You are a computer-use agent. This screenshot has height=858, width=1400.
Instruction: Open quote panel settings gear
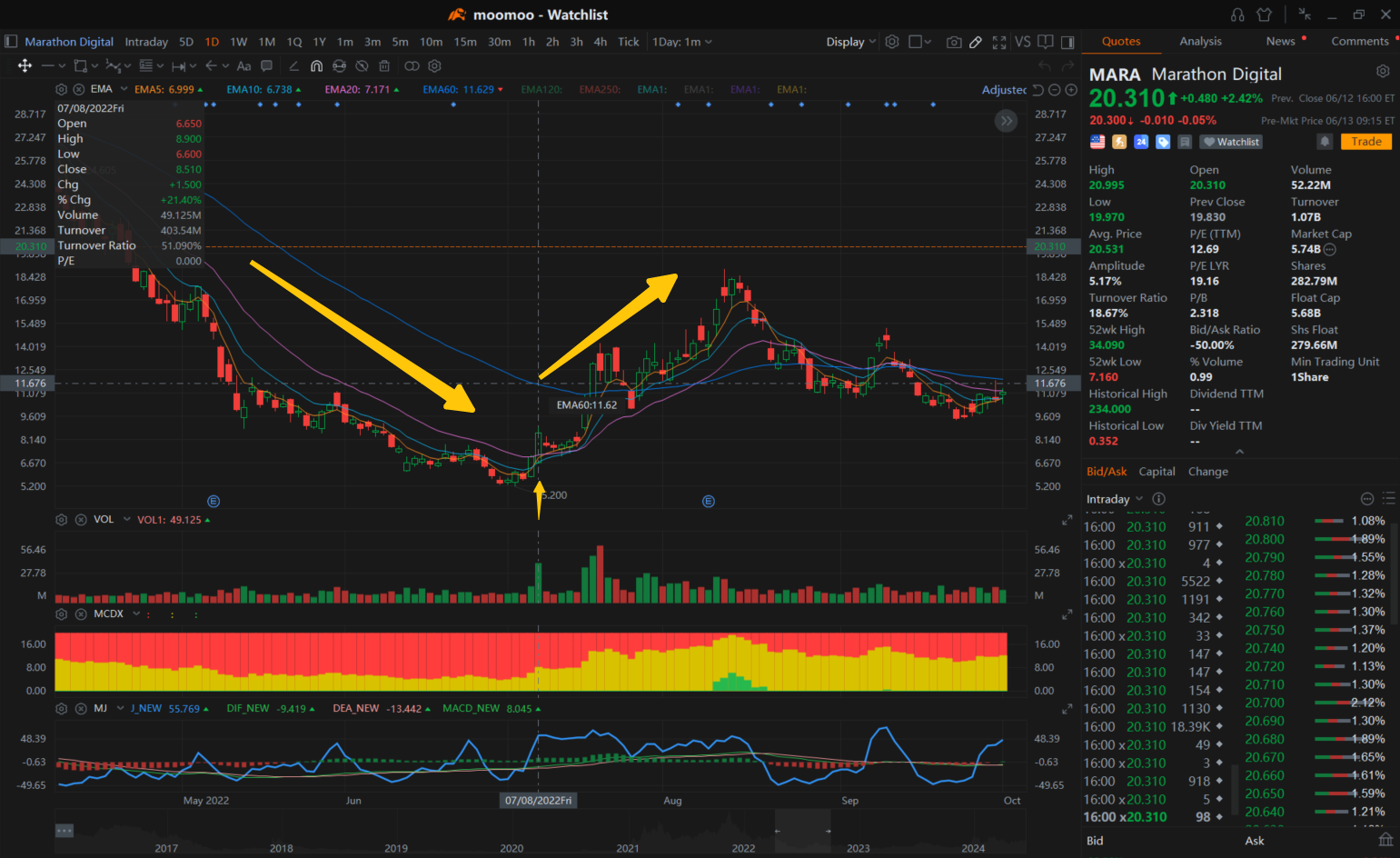(x=1383, y=71)
